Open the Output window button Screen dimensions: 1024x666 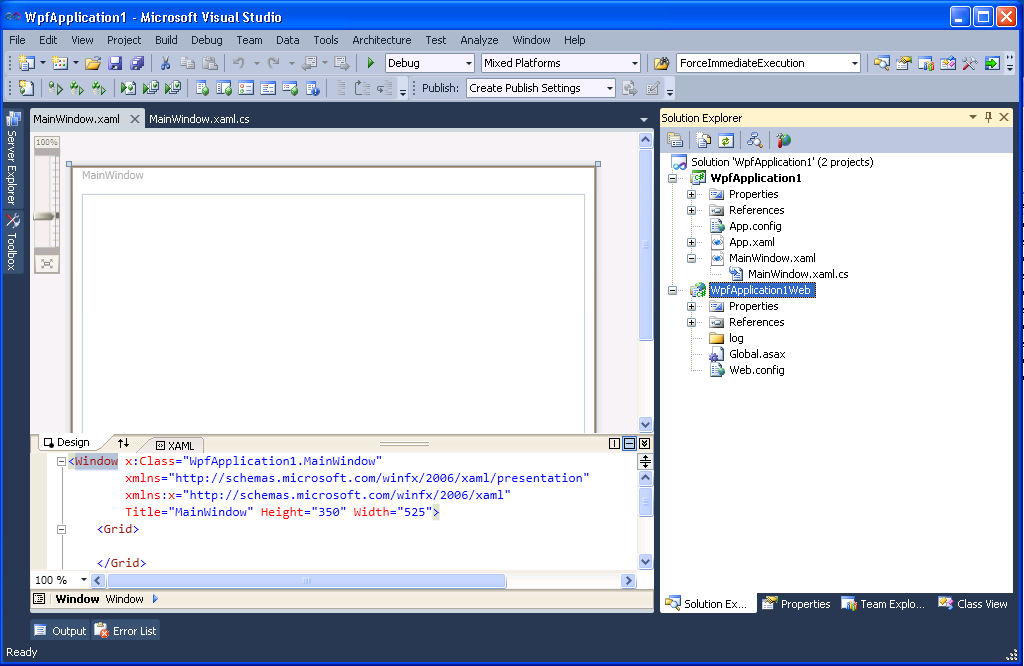tap(60, 631)
